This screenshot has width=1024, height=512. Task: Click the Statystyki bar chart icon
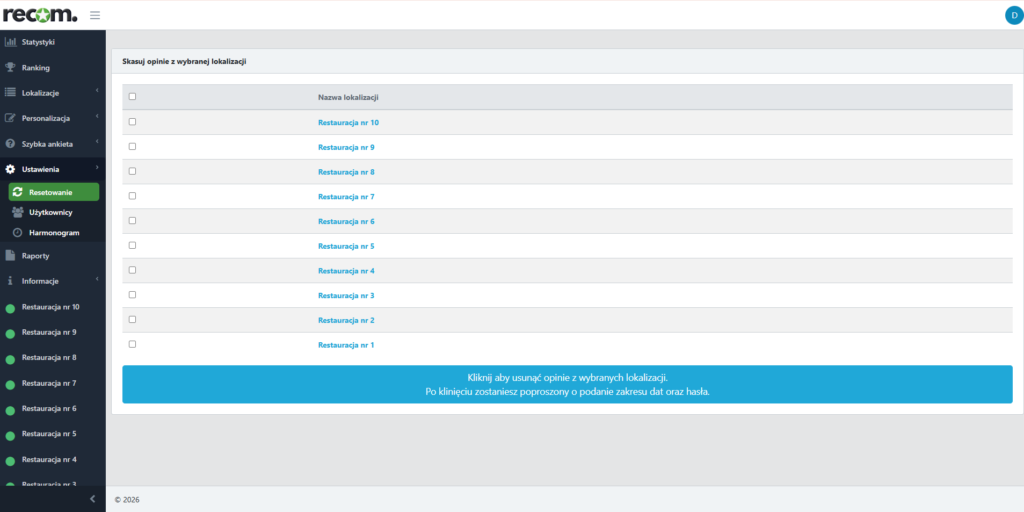click(x=11, y=42)
